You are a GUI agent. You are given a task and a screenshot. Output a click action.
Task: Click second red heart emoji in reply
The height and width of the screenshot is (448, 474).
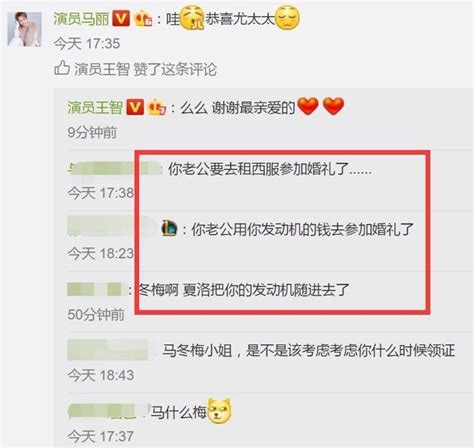(333, 106)
